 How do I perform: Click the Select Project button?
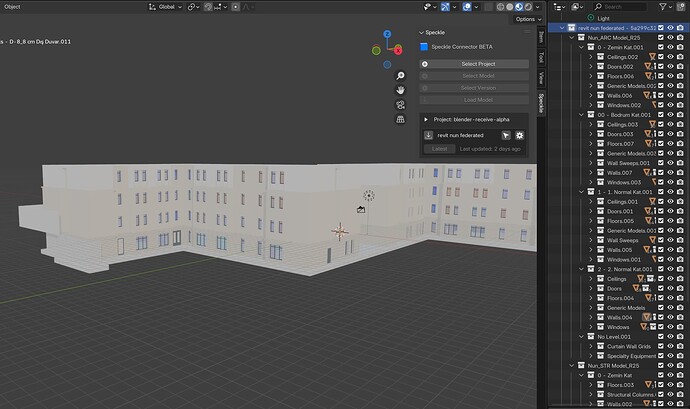tap(477, 64)
